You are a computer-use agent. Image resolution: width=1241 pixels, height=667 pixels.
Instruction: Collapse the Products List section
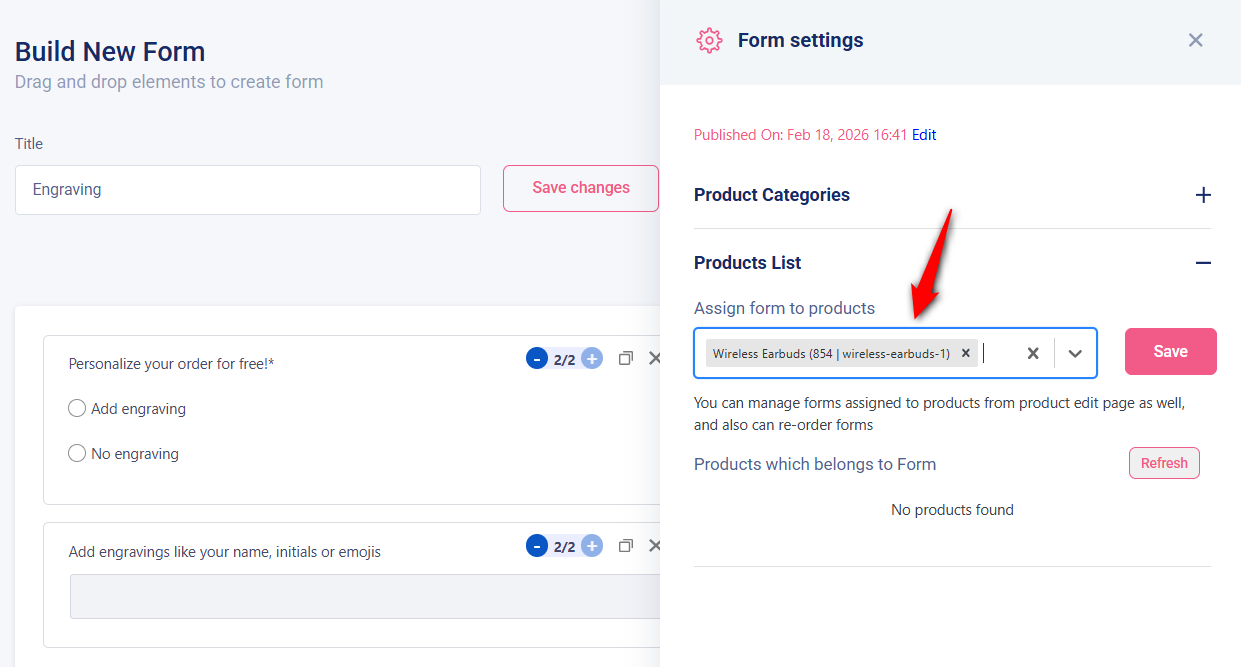point(1203,262)
